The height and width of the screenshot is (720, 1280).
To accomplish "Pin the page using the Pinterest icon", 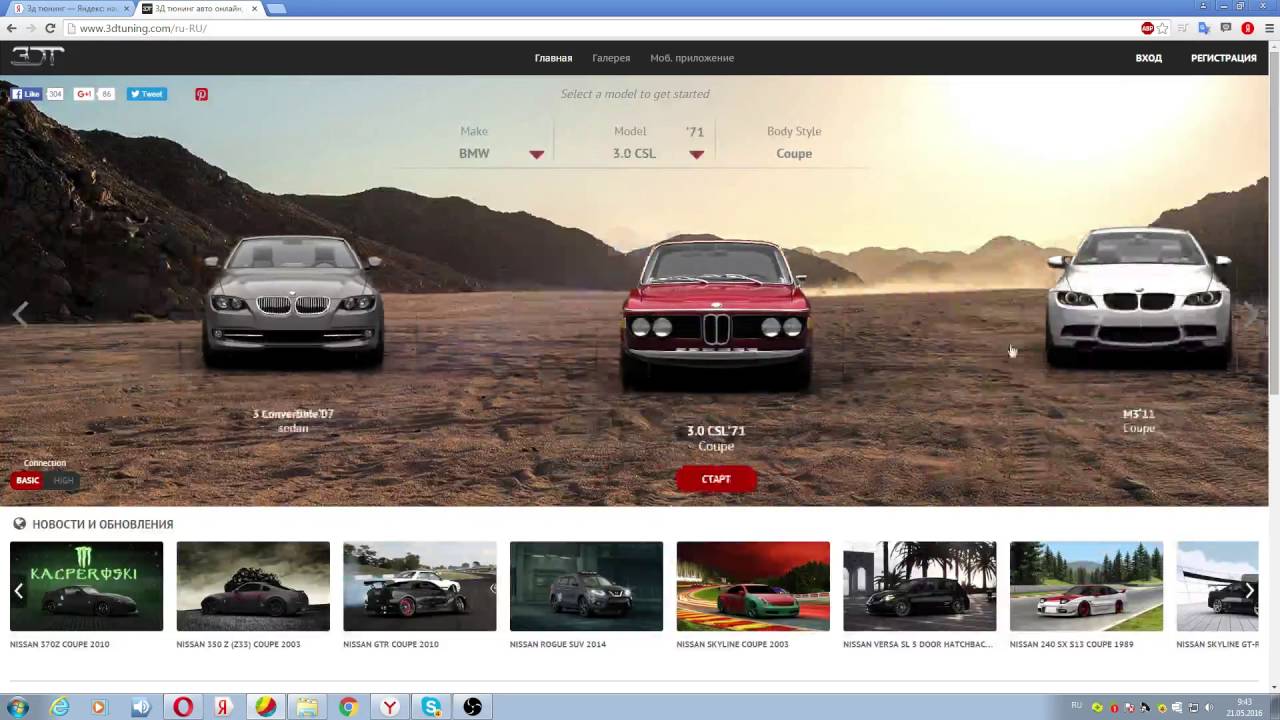I will [x=201, y=94].
